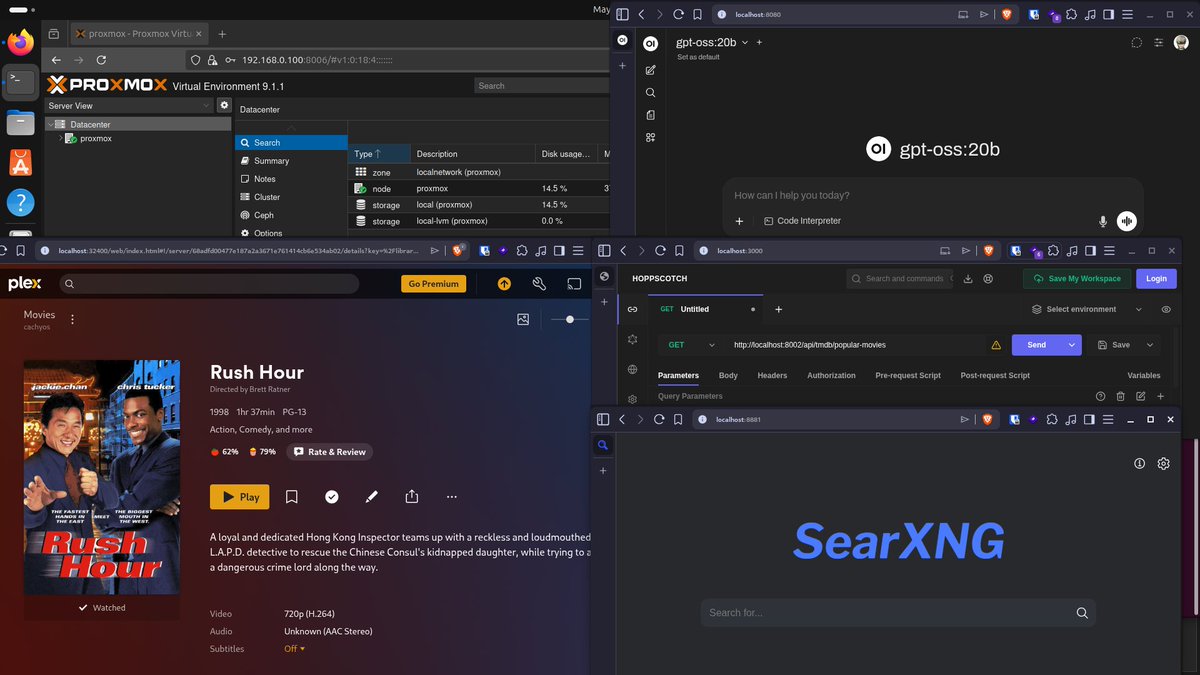Click Save My Workspace in Hoppscotch

(x=1078, y=279)
